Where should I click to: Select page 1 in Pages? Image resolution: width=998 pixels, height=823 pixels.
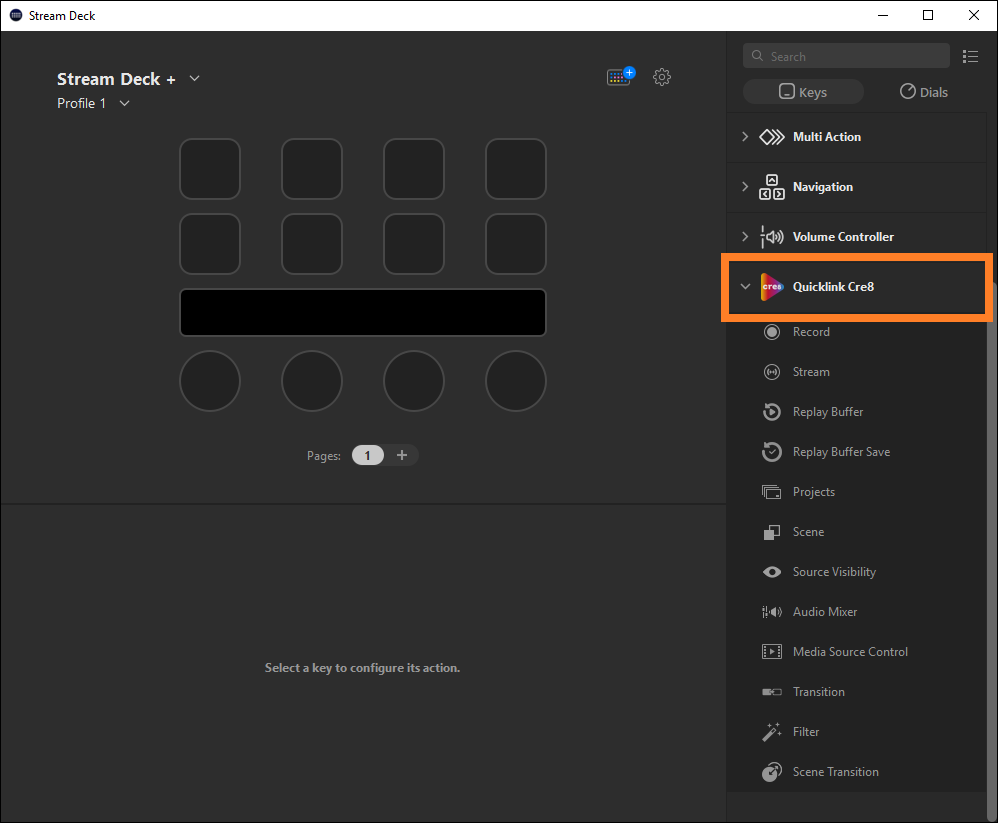[368, 456]
